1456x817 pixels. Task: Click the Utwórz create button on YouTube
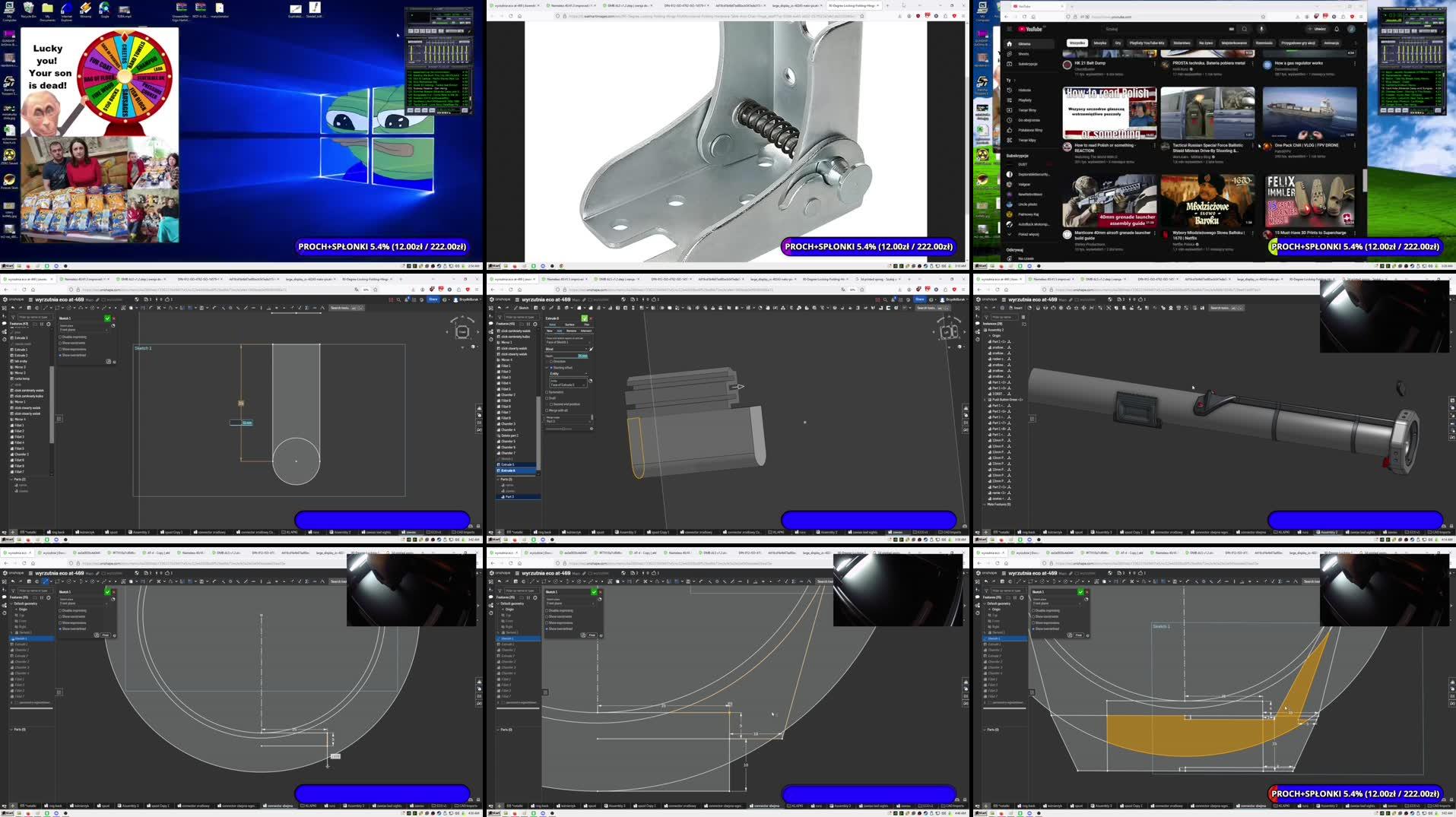point(1316,29)
